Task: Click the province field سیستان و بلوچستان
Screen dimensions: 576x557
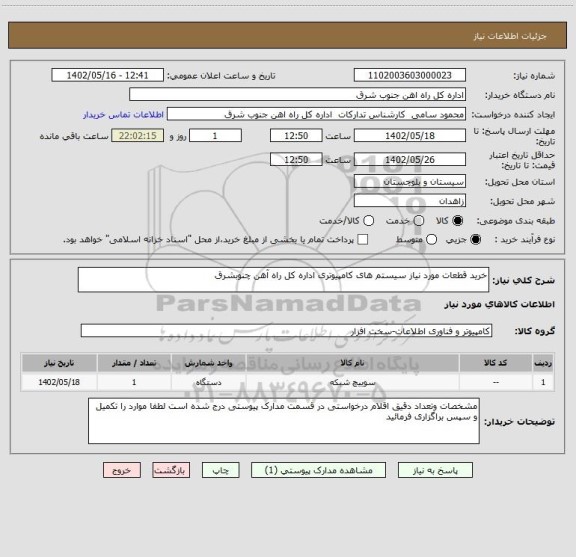Action: tap(410, 182)
